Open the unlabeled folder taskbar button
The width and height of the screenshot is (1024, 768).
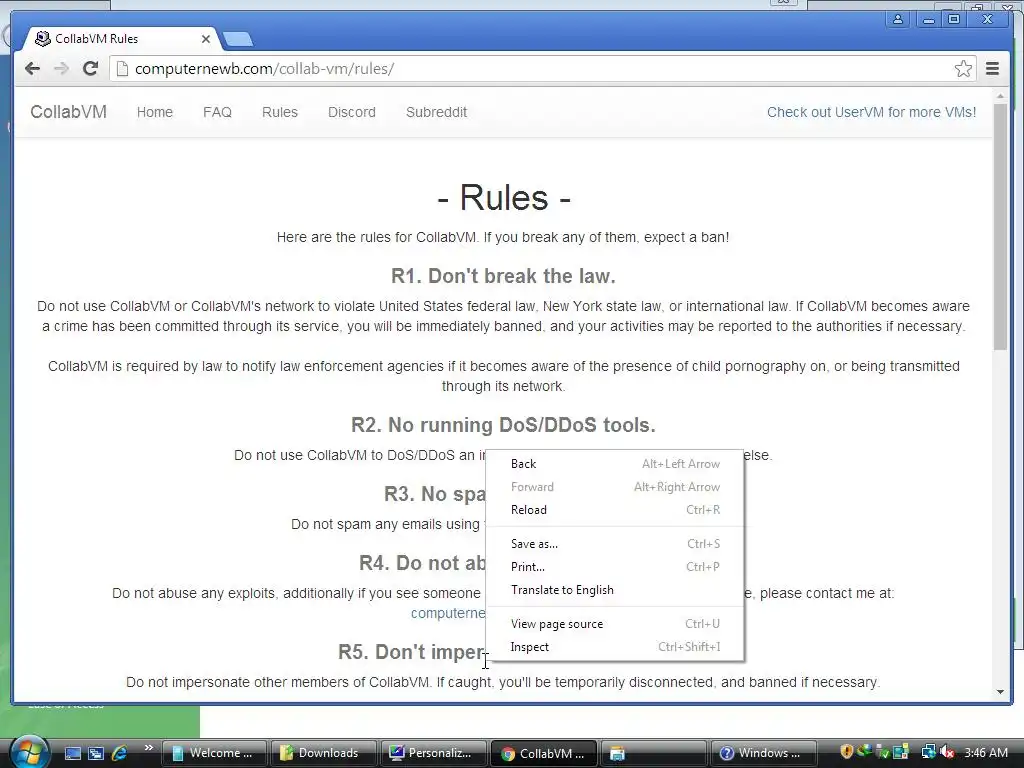(653, 753)
